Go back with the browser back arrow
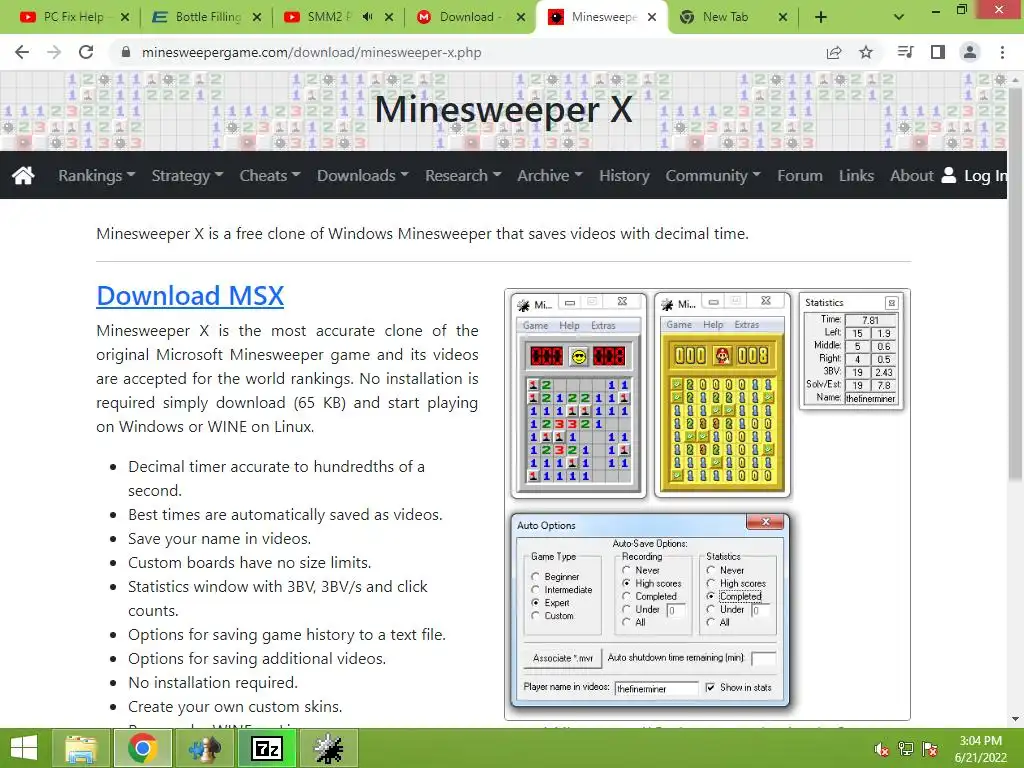The height and width of the screenshot is (768, 1024). click(22, 52)
